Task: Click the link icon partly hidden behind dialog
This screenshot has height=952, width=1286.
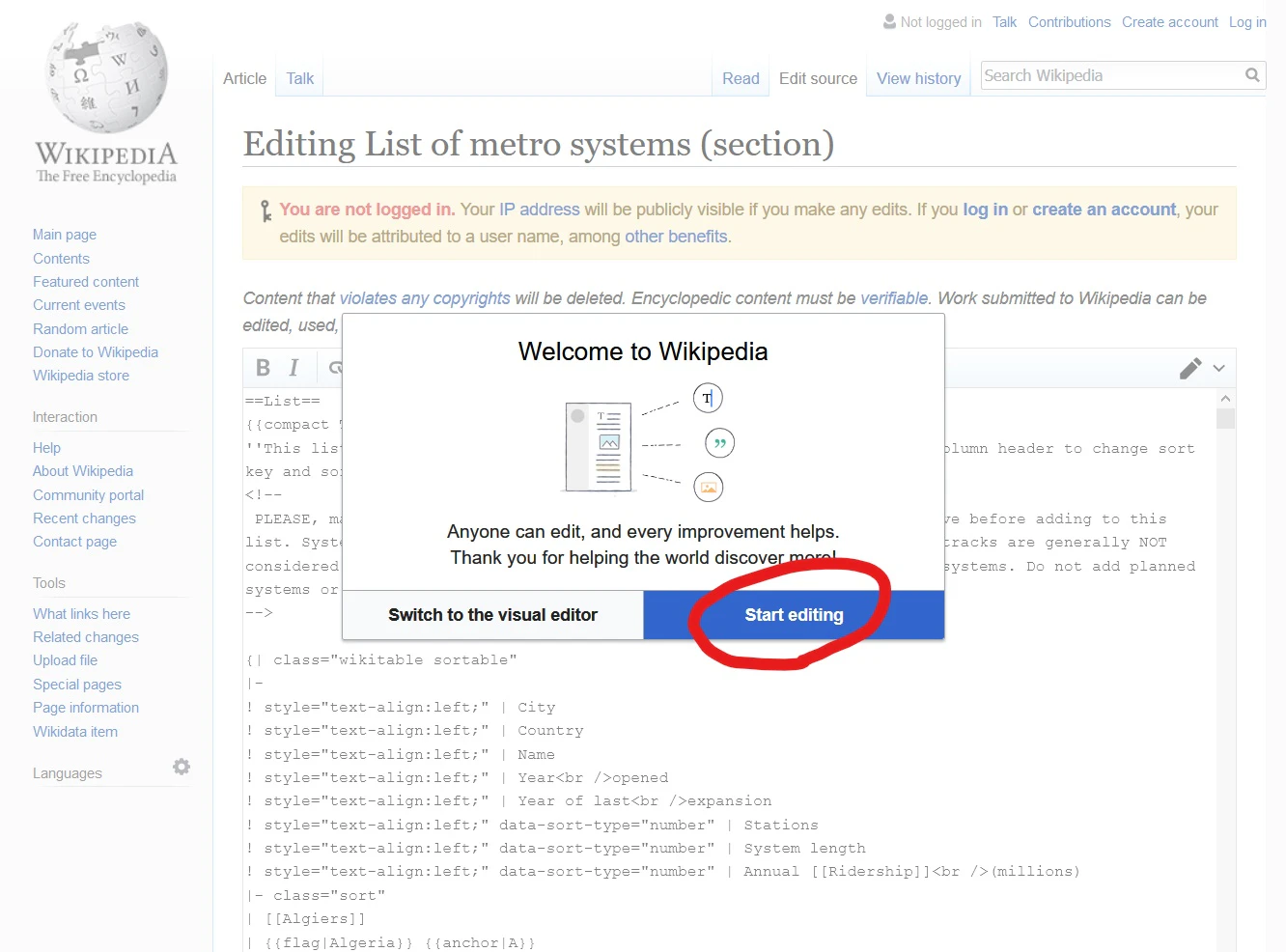Action: (x=335, y=368)
